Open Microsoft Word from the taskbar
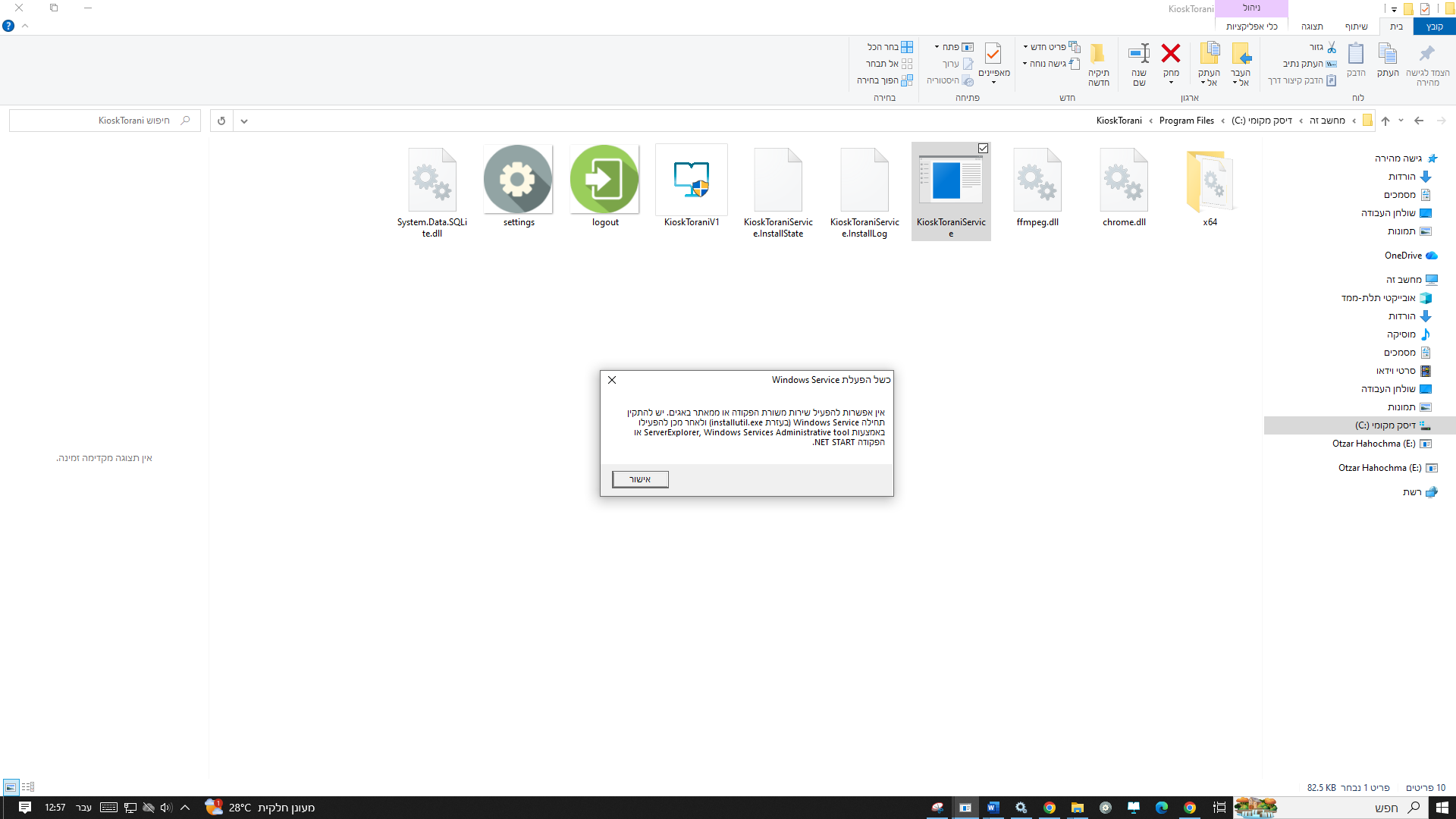 click(993, 808)
